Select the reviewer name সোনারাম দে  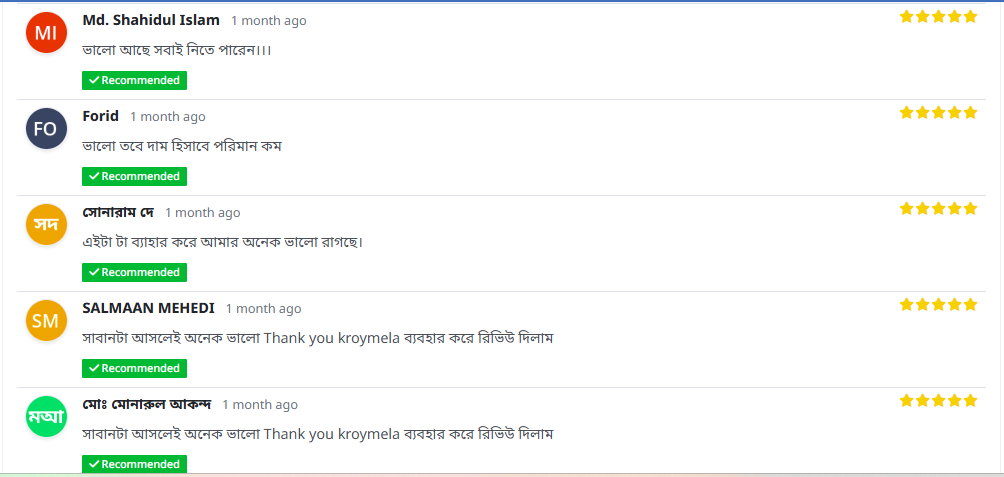point(118,212)
